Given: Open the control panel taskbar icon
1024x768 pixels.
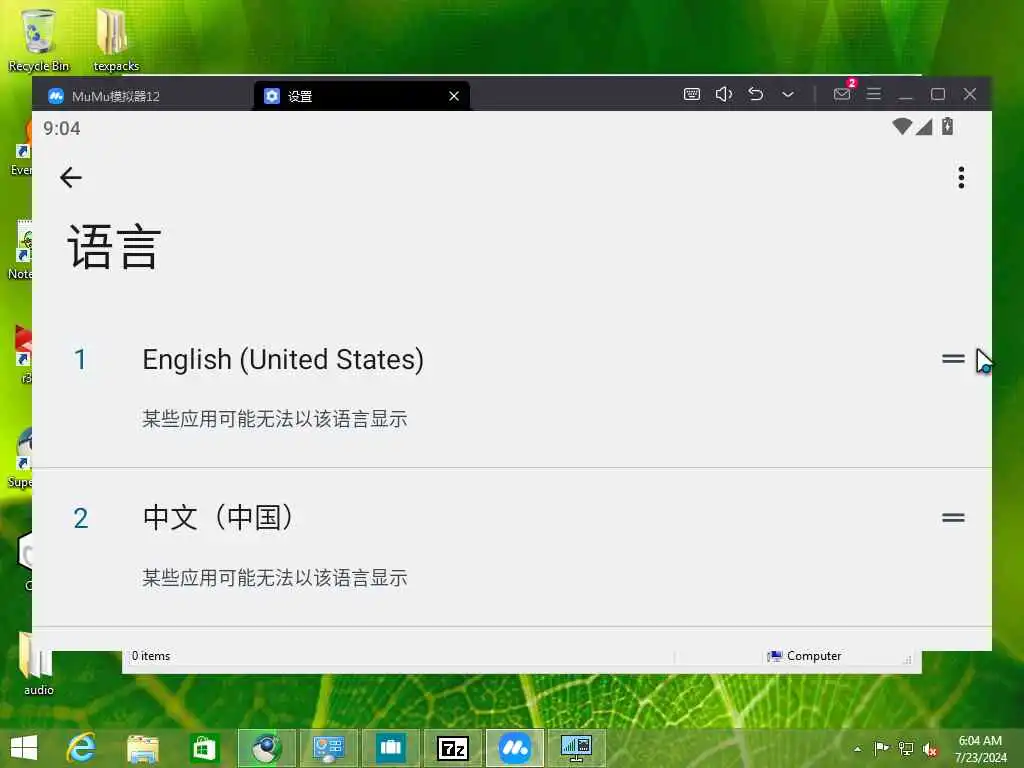Looking at the screenshot, I should click(x=328, y=748).
